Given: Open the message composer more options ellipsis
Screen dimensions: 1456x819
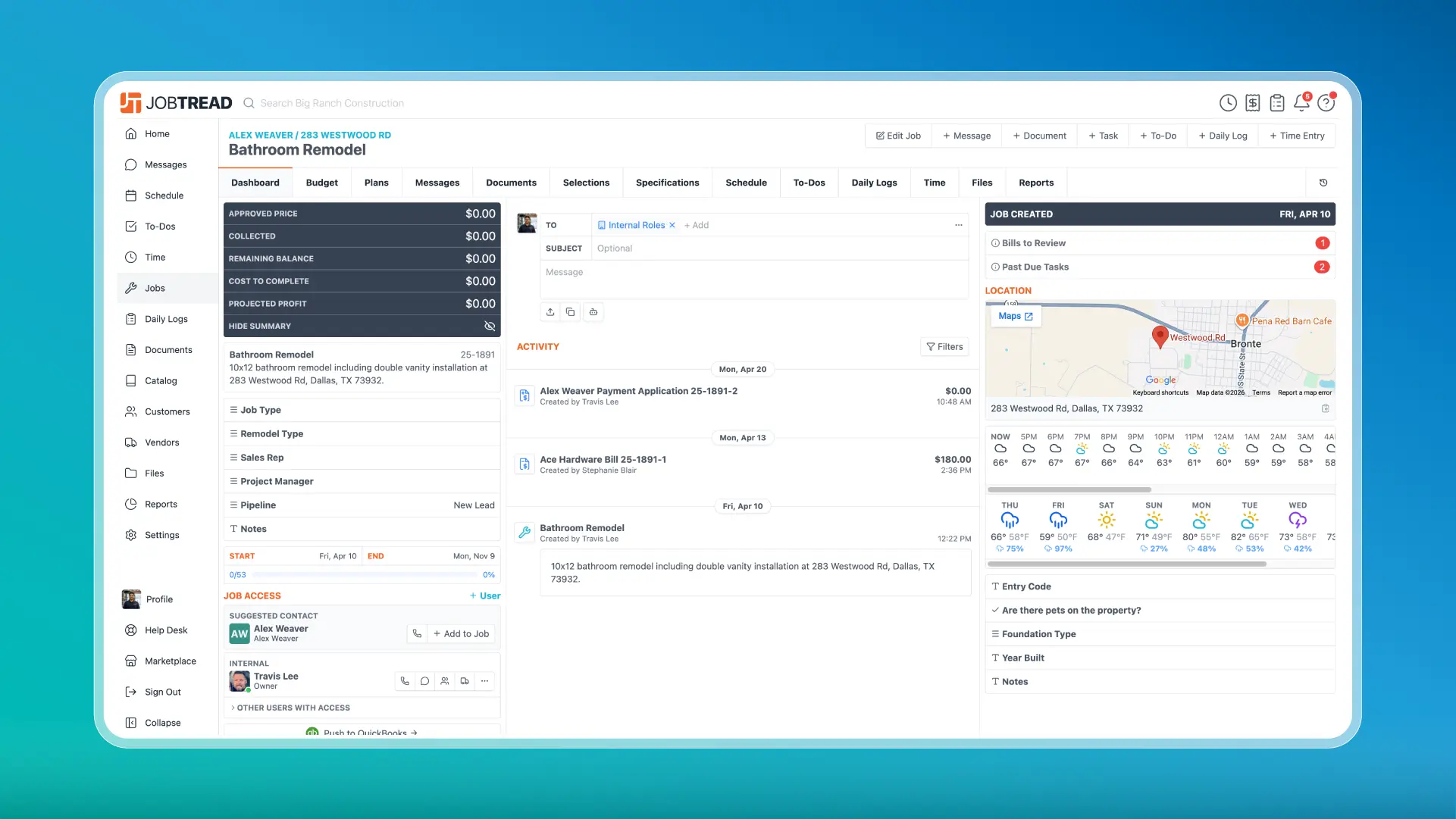Looking at the screenshot, I should [959, 225].
